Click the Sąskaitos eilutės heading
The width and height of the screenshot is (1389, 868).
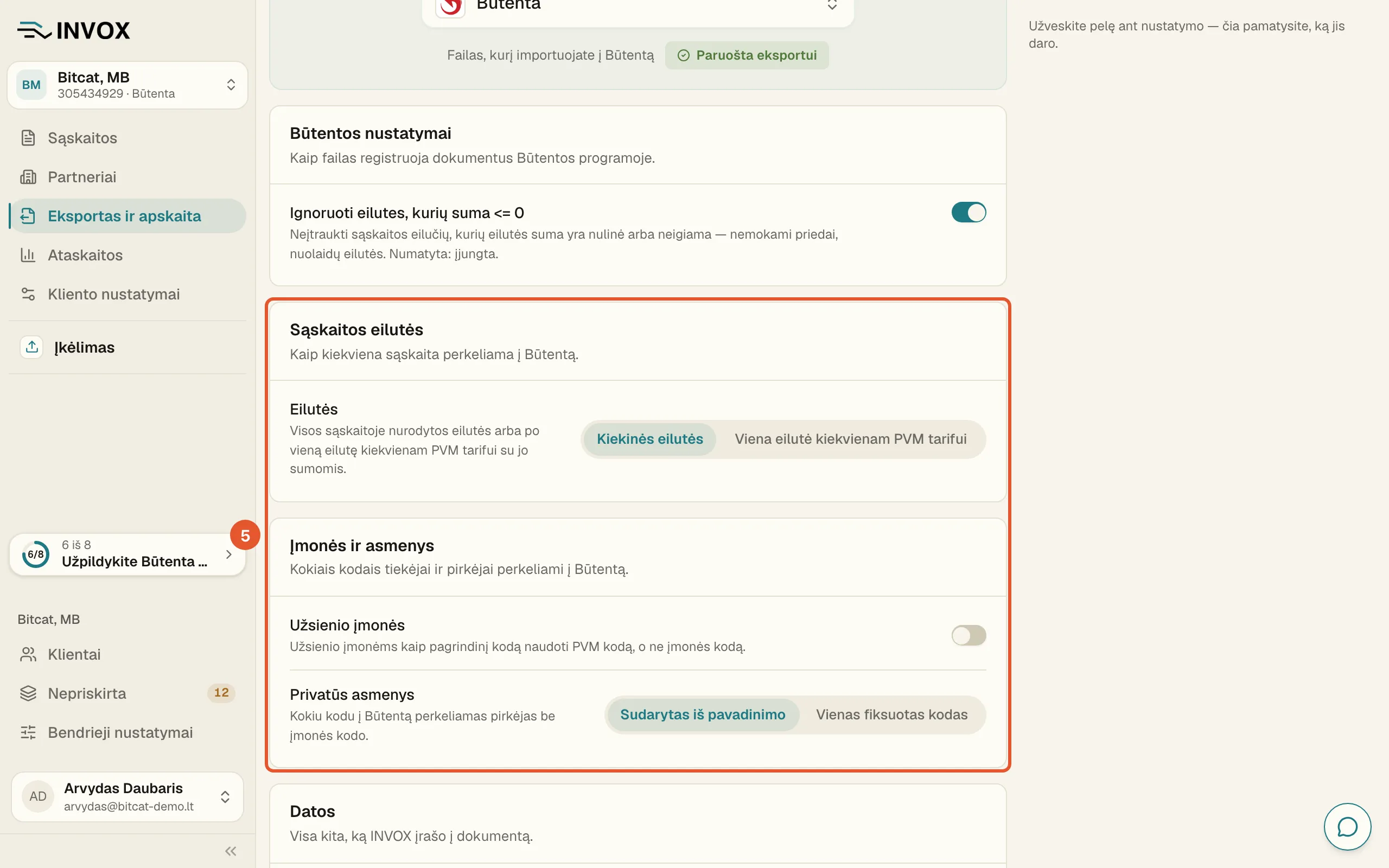click(x=356, y=329)
